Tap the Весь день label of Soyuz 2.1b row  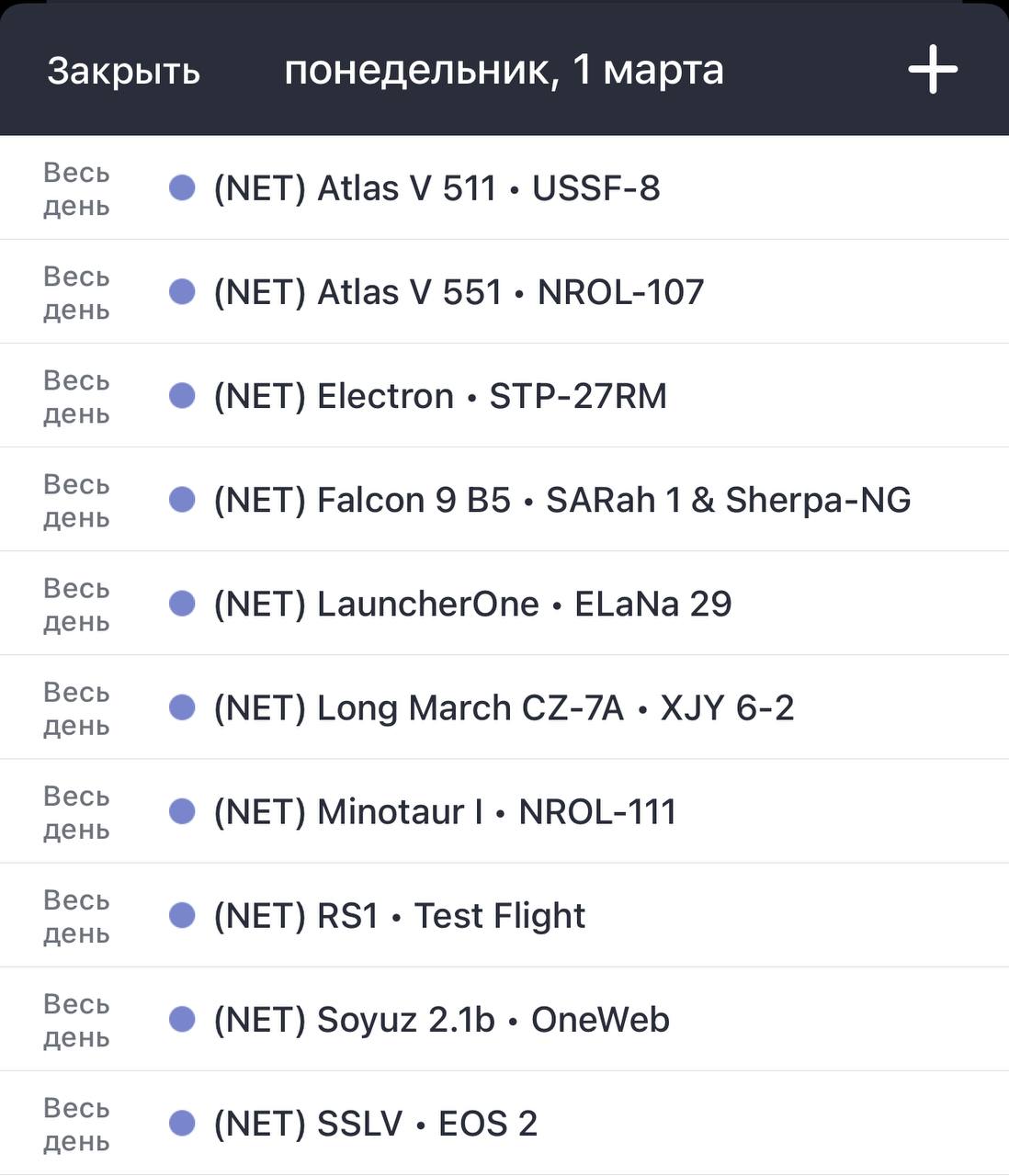(x=77, y=1020)
